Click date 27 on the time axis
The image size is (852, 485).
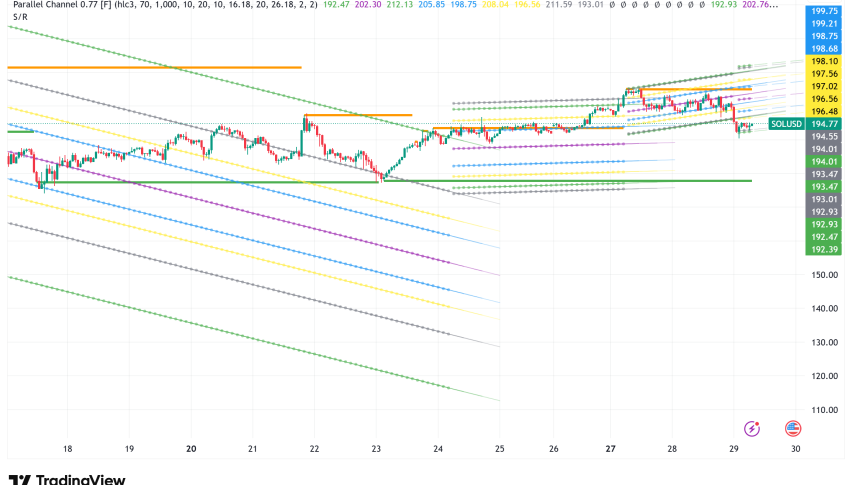[x=609, y=450]
